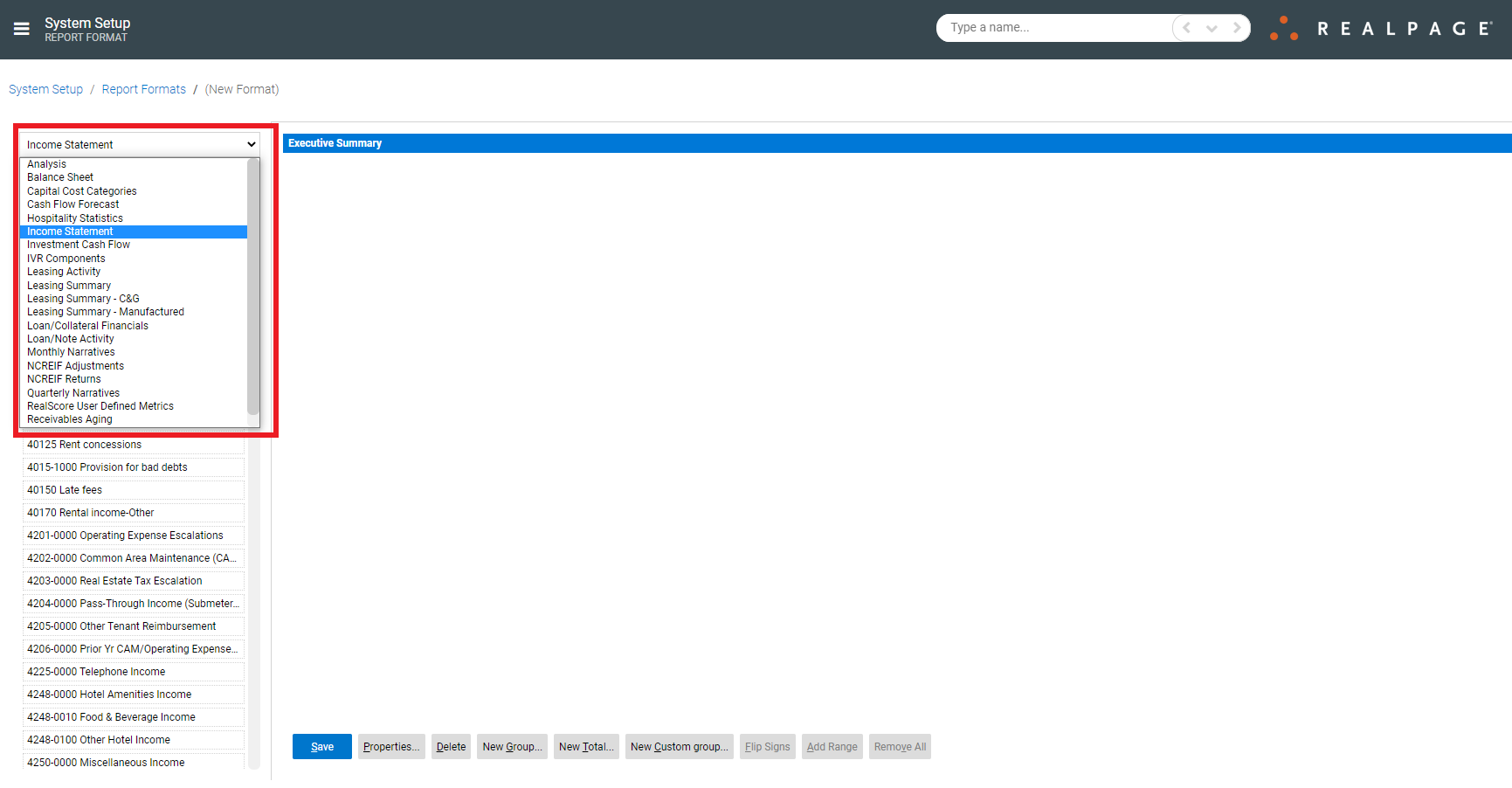Select account 40125 Rent concessions
1512x788 pixels.
[x=133, y=445]
